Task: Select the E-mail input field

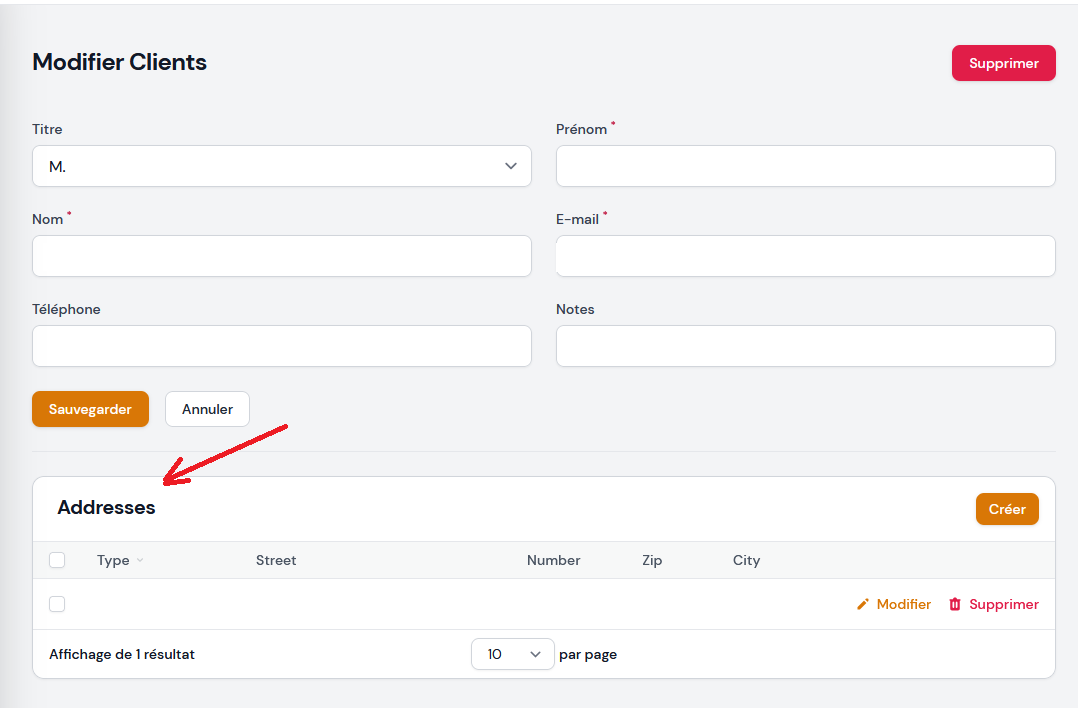Action: tap(805, 256)
